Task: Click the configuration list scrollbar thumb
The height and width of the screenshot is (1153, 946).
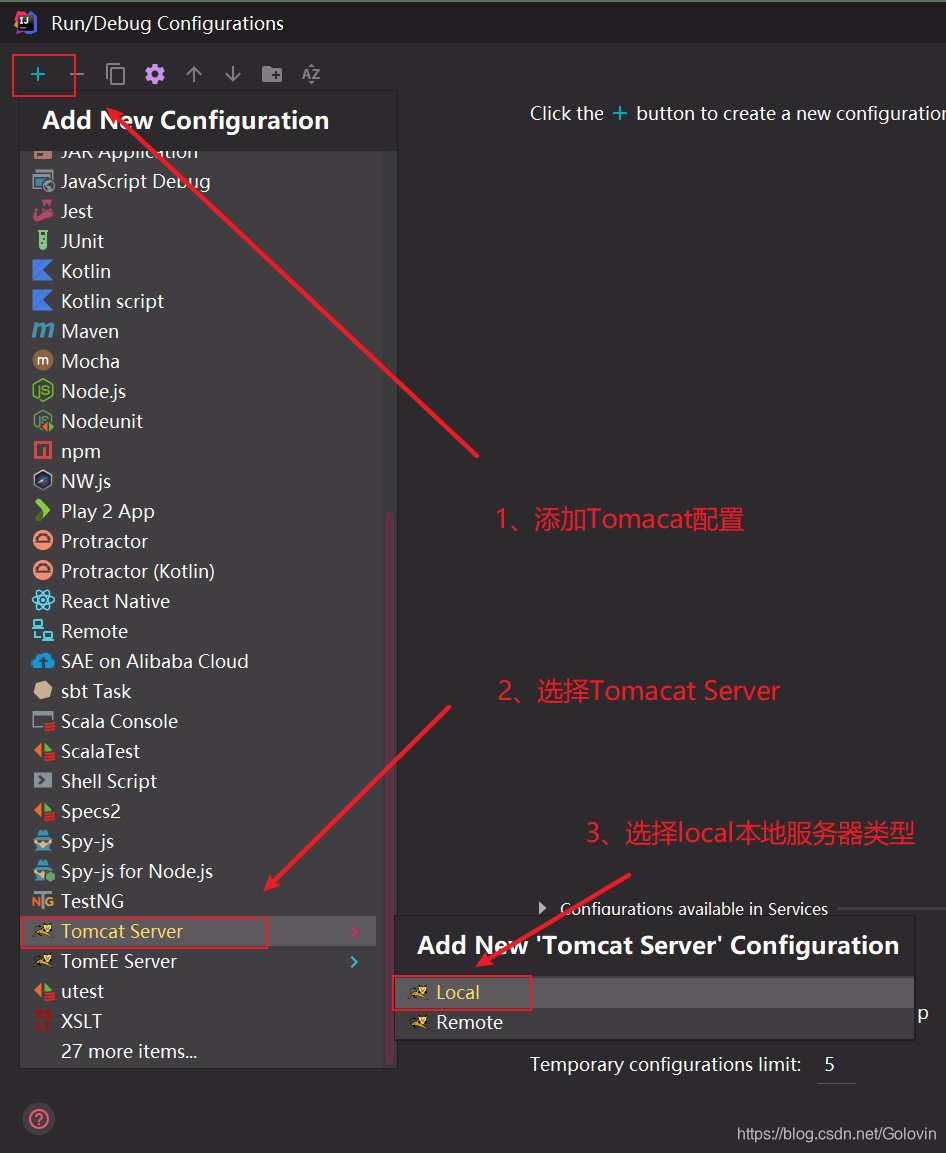Action: coord(389,787)
